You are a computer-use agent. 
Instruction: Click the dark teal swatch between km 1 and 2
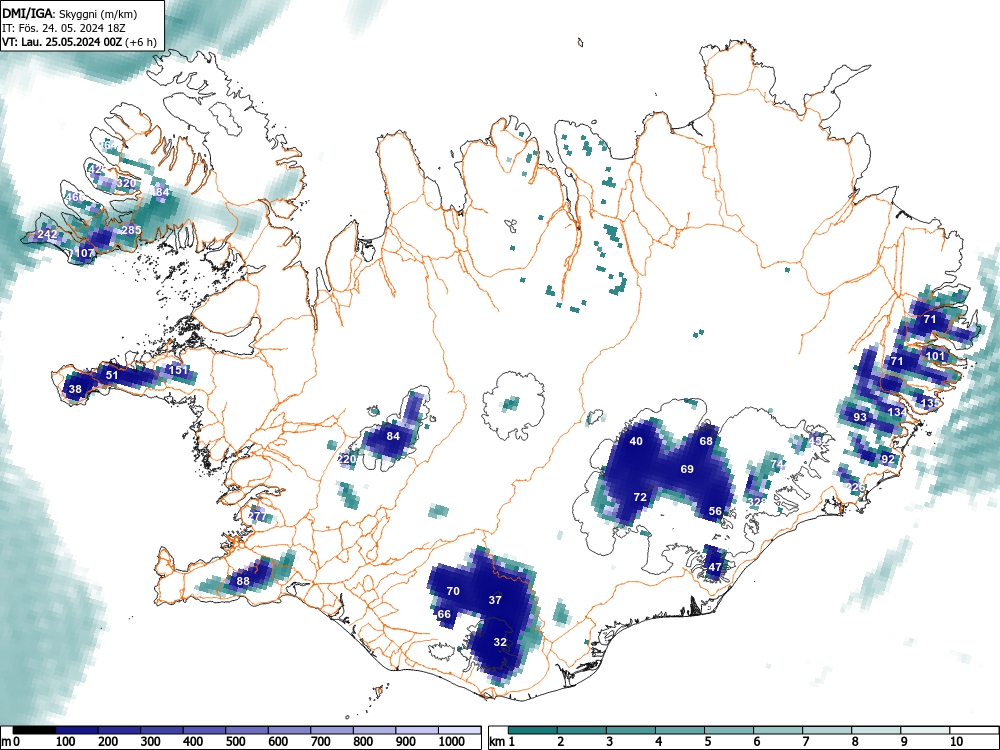[x=533, y=730]
